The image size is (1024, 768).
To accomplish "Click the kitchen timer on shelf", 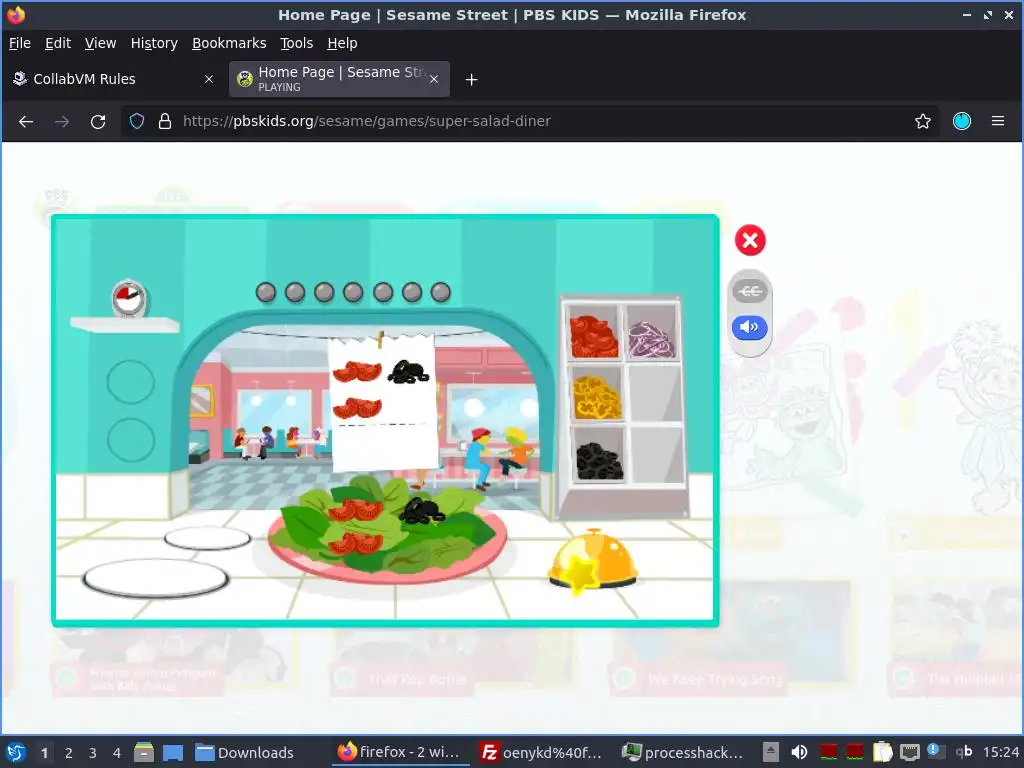I will [x=129, y=298].
